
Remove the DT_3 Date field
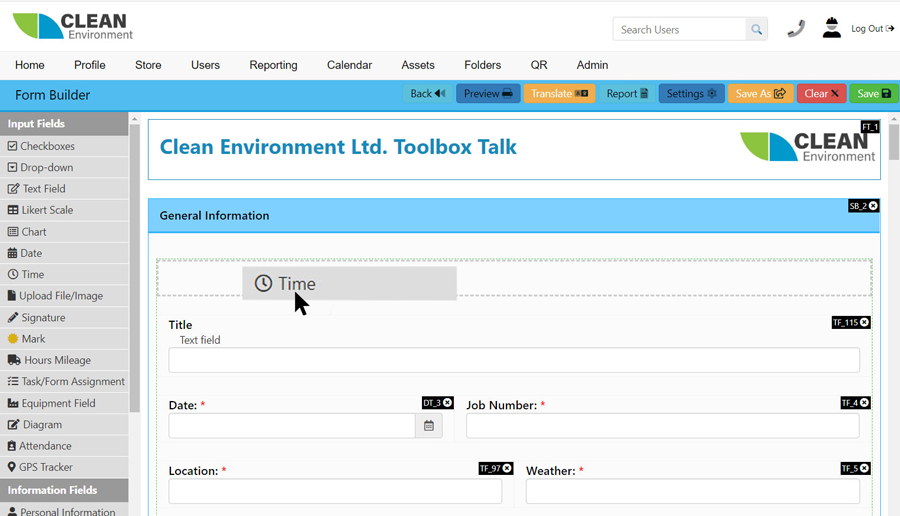pos(448,403)
